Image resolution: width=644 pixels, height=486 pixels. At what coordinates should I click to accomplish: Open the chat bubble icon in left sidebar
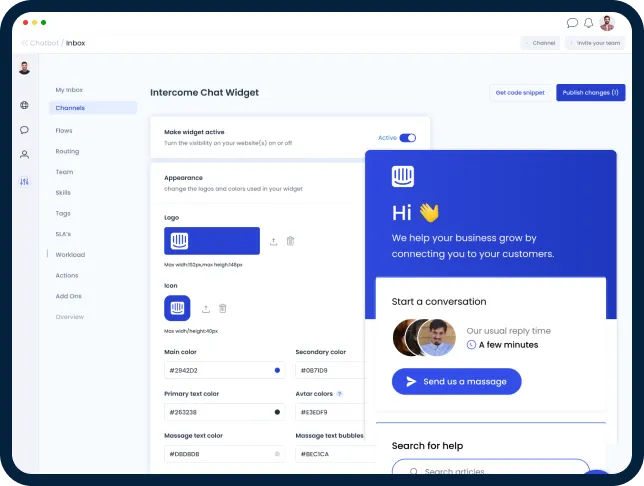24,130
